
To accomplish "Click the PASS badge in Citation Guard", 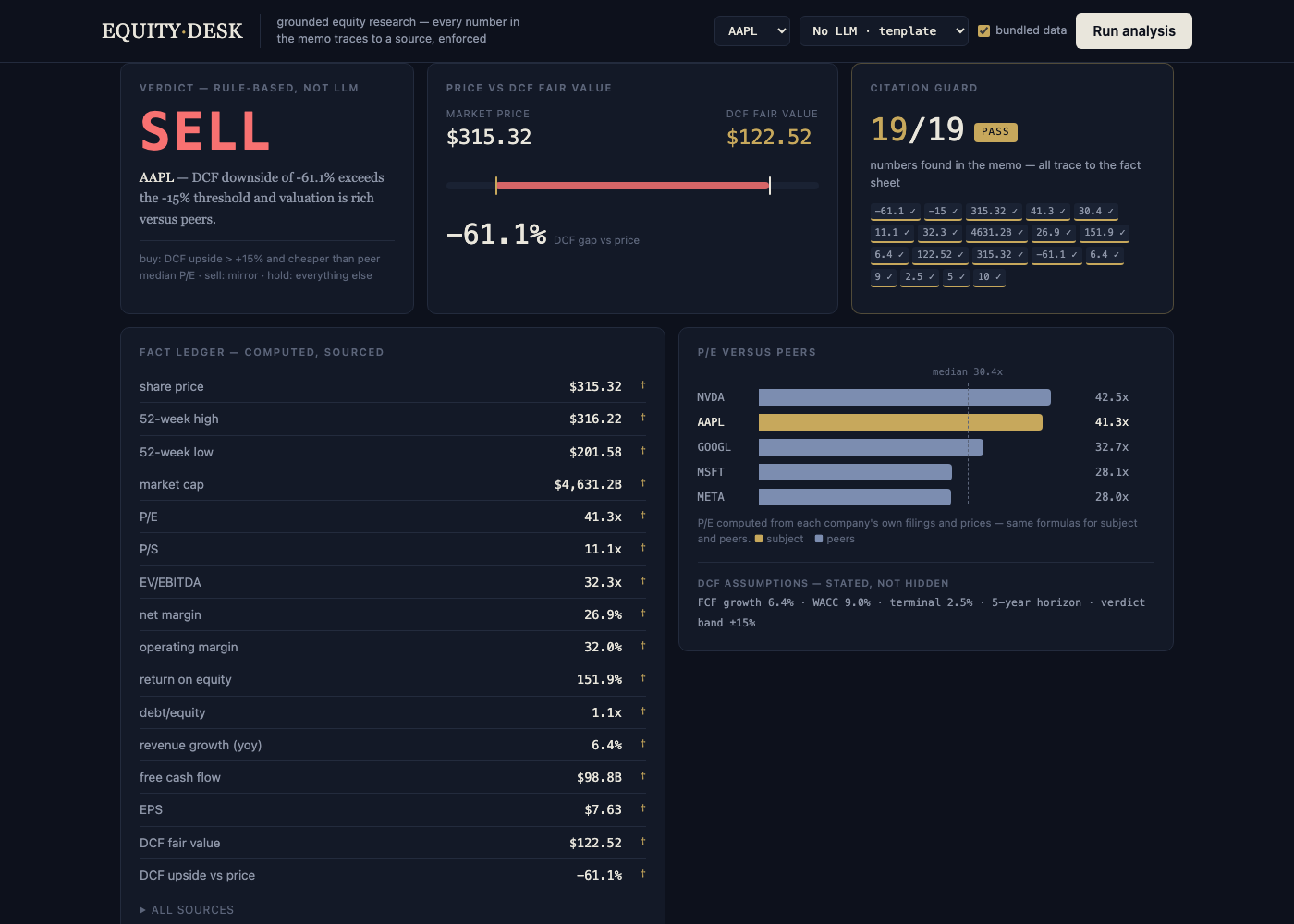I will point(995,132).
